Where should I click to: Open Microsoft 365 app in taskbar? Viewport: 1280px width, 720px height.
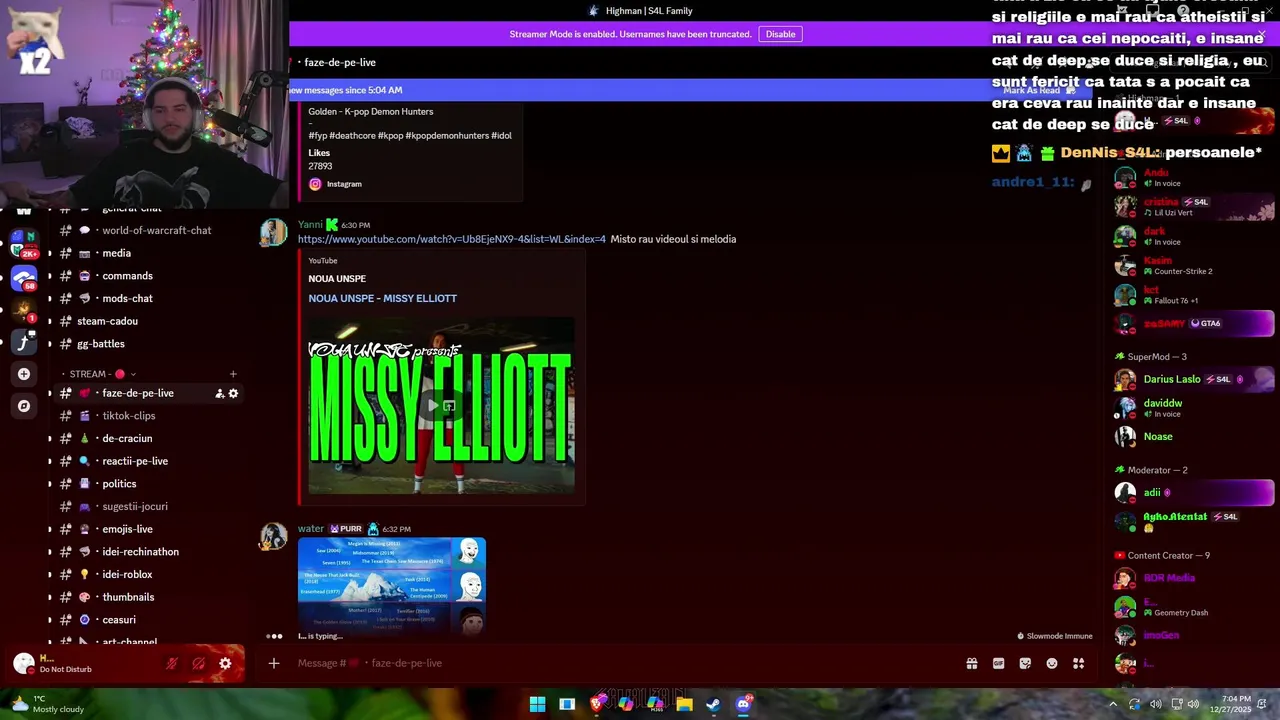tap(655, 704)
